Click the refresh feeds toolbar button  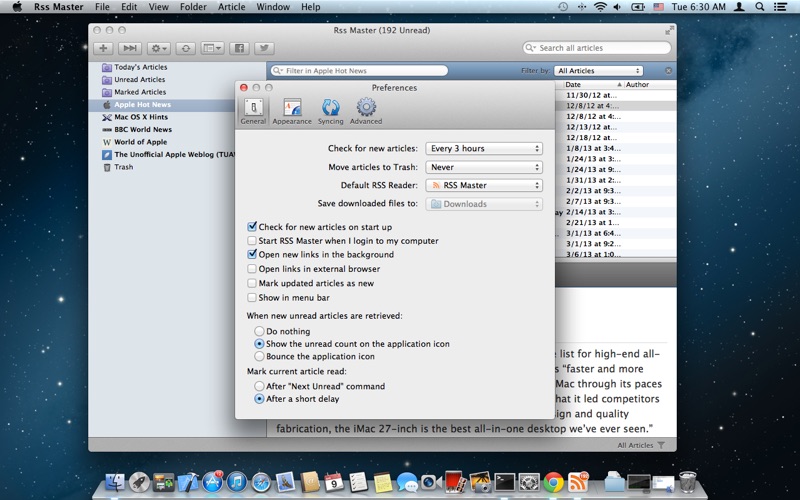[x=186, y=48]
